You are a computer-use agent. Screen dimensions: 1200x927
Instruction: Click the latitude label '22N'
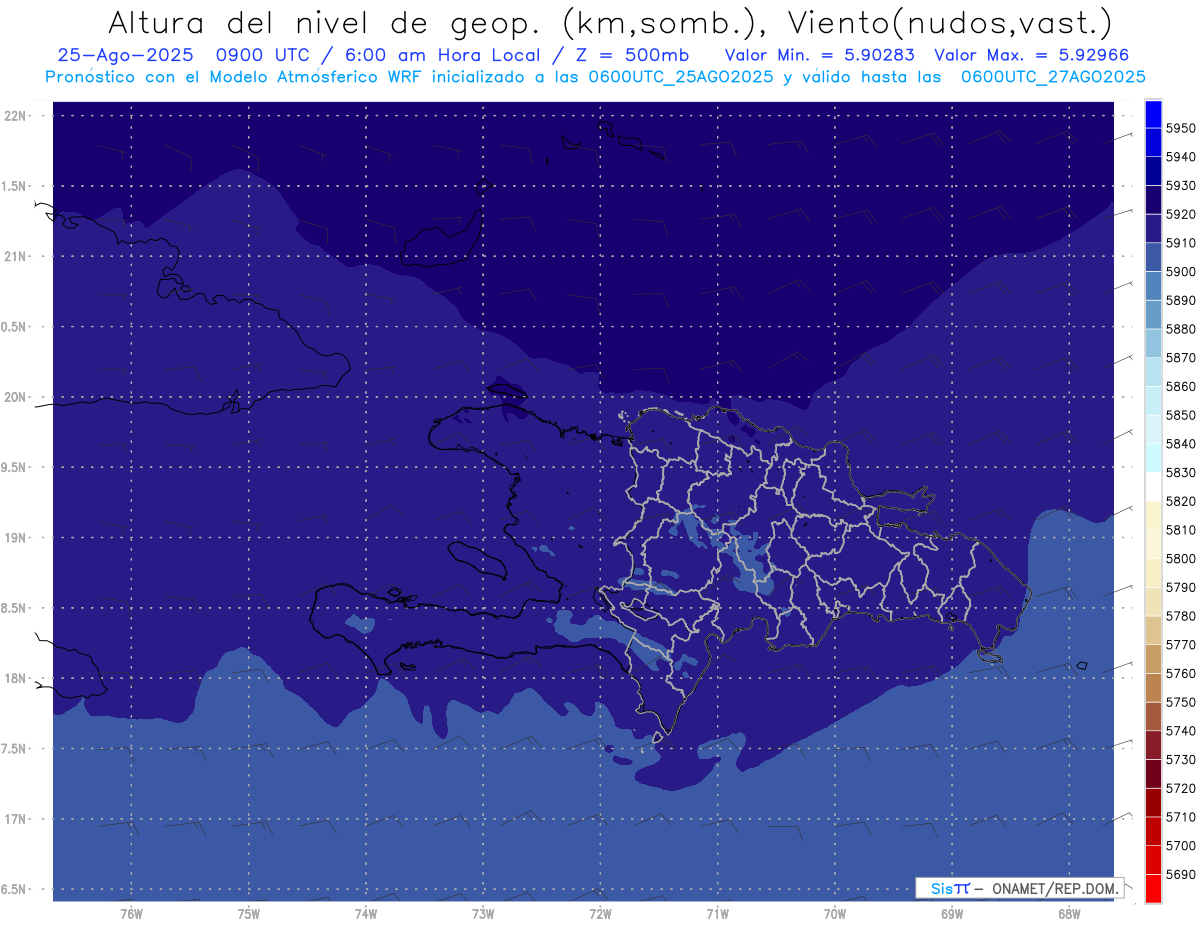tap(15, 116)
